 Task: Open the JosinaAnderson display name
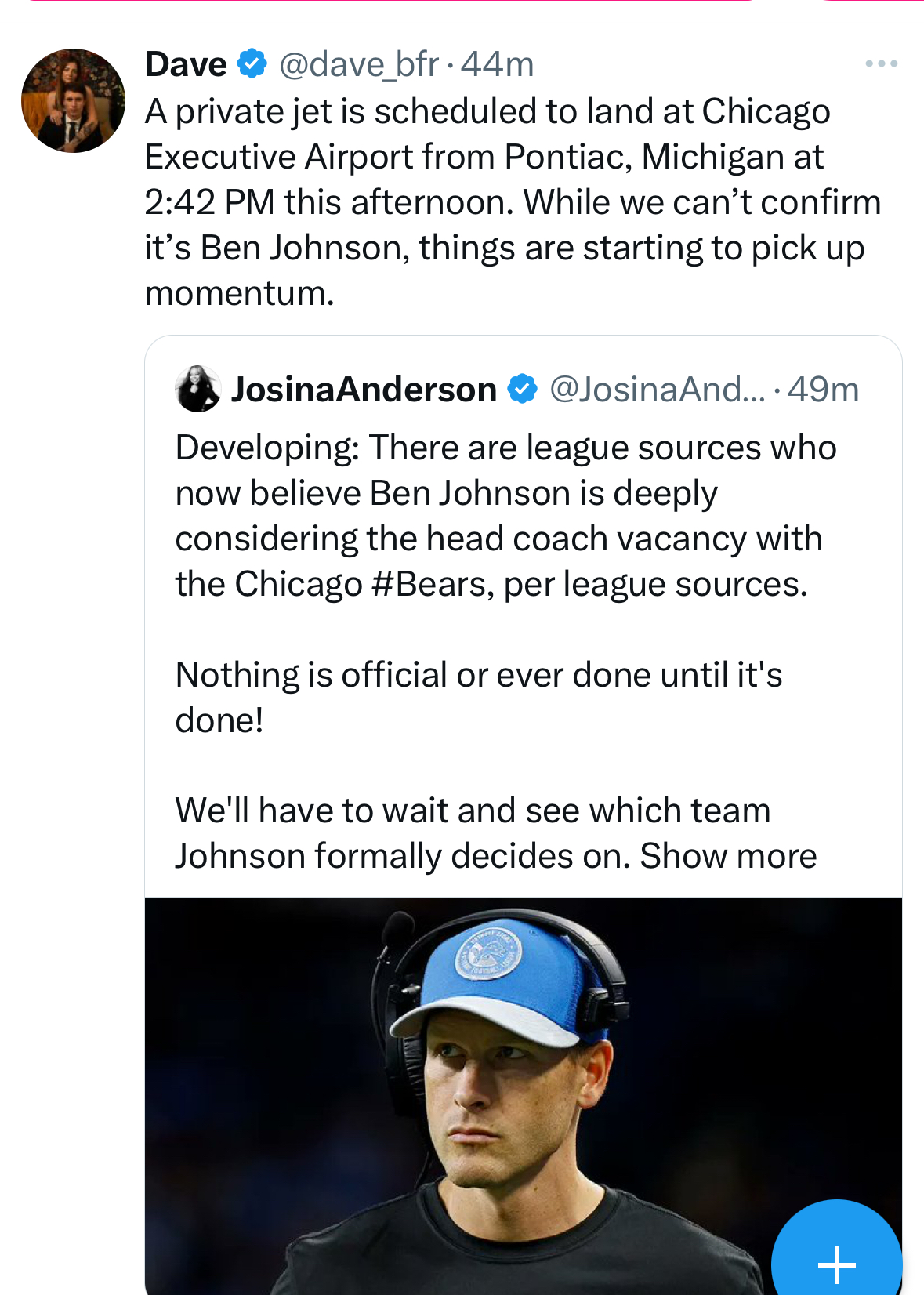tap(364, 389)
